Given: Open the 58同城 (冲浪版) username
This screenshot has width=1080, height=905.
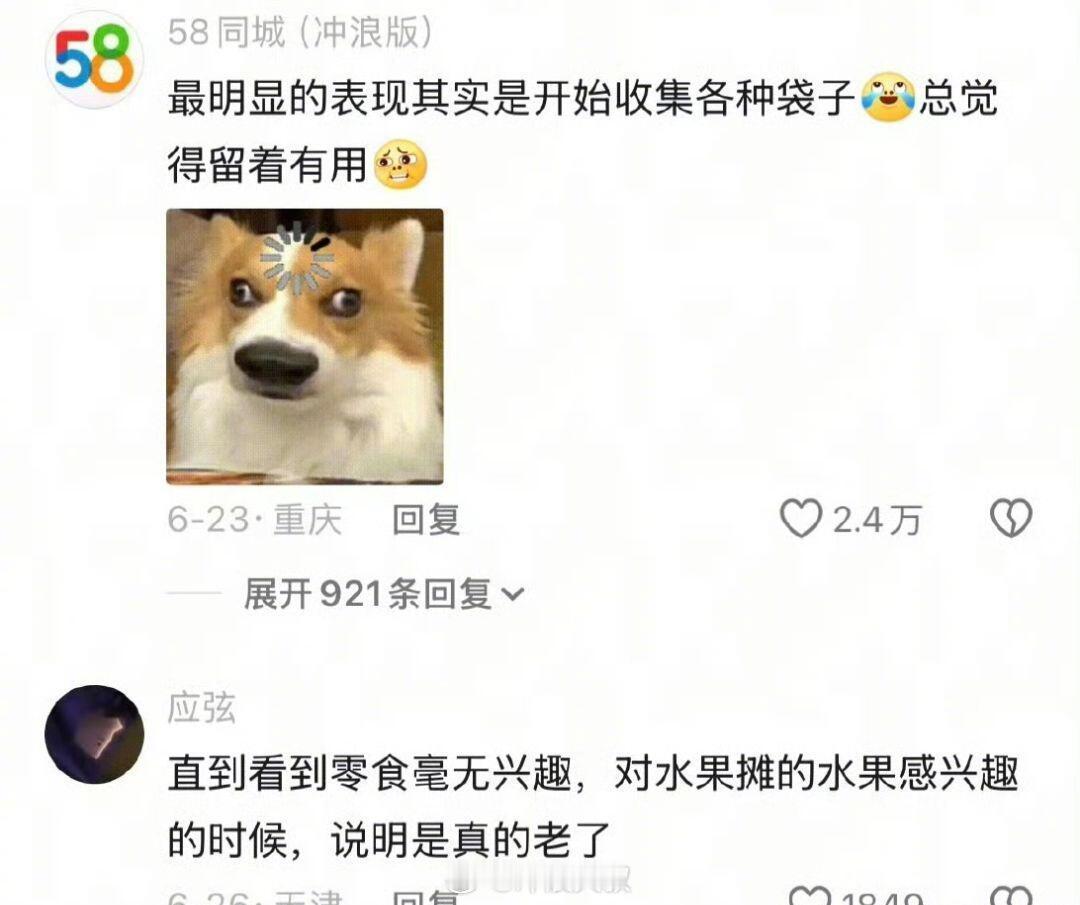Looking at the screenshot, I should pyautogui.click(x=301, y=32).
